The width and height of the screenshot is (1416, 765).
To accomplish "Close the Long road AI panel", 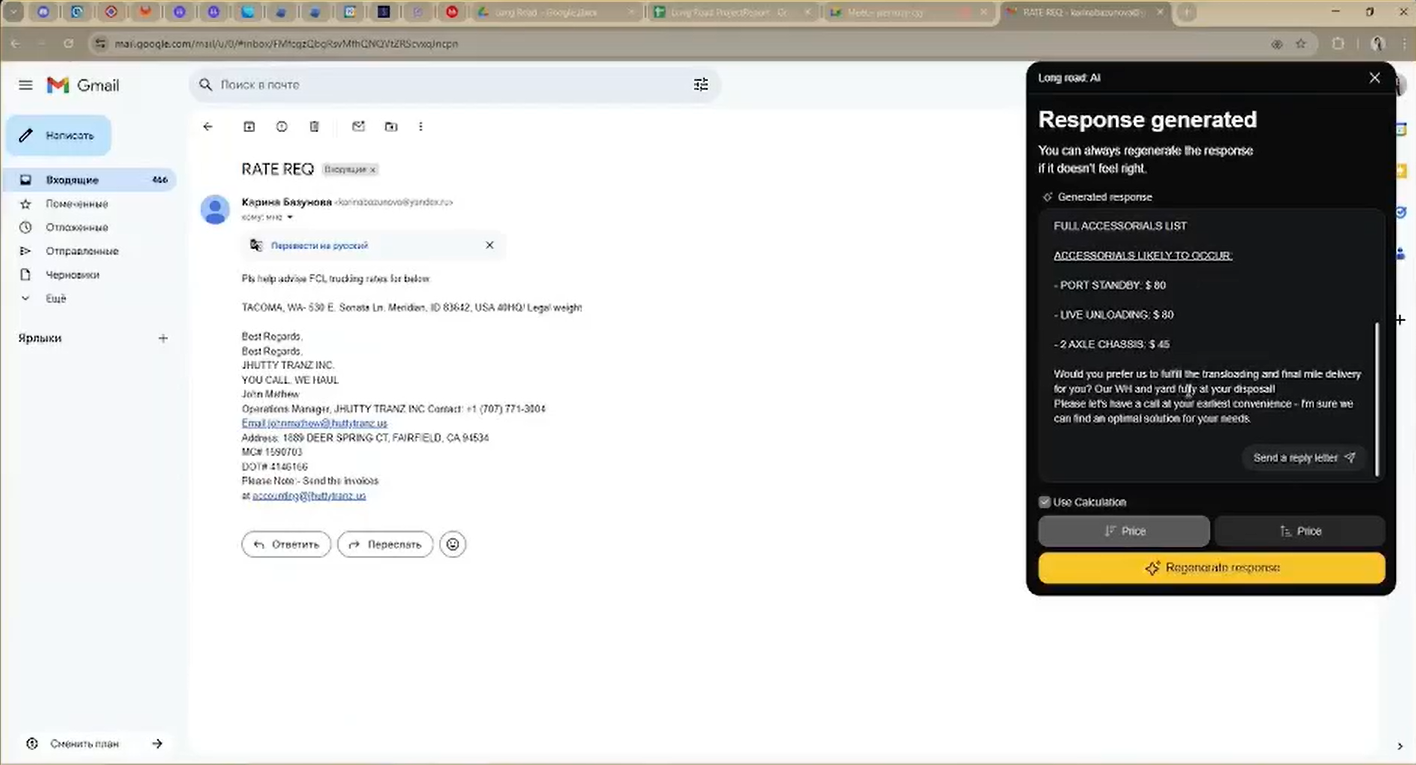I will 1374,78.
